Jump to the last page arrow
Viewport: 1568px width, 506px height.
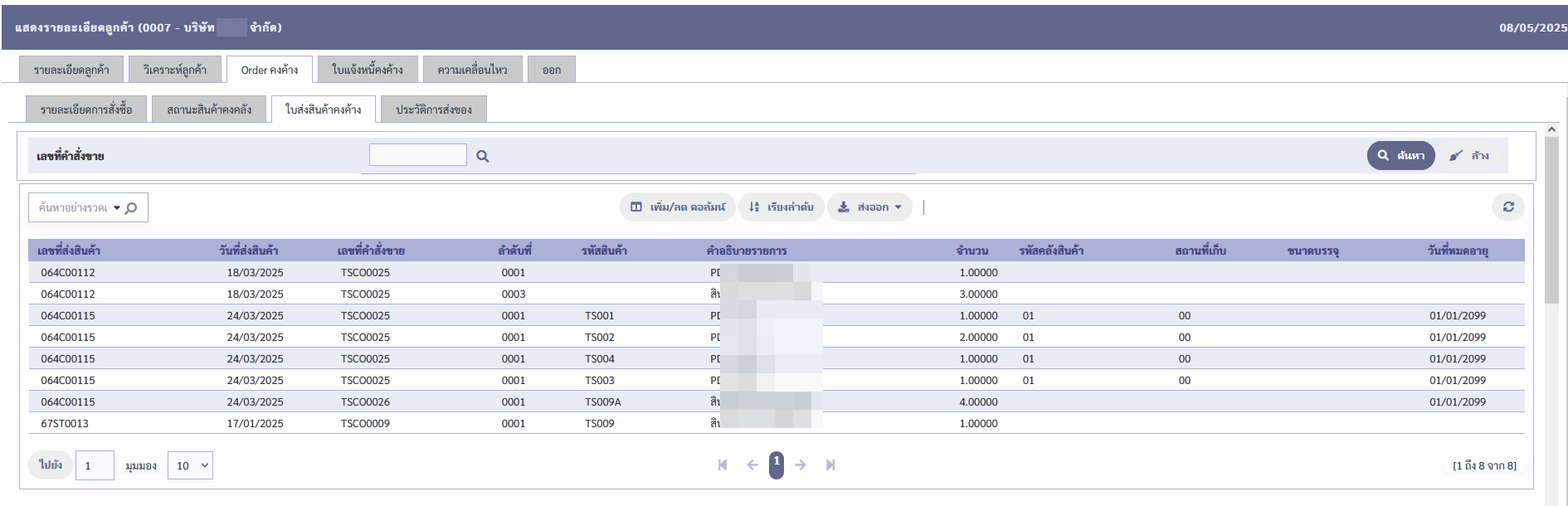(830, 465)
